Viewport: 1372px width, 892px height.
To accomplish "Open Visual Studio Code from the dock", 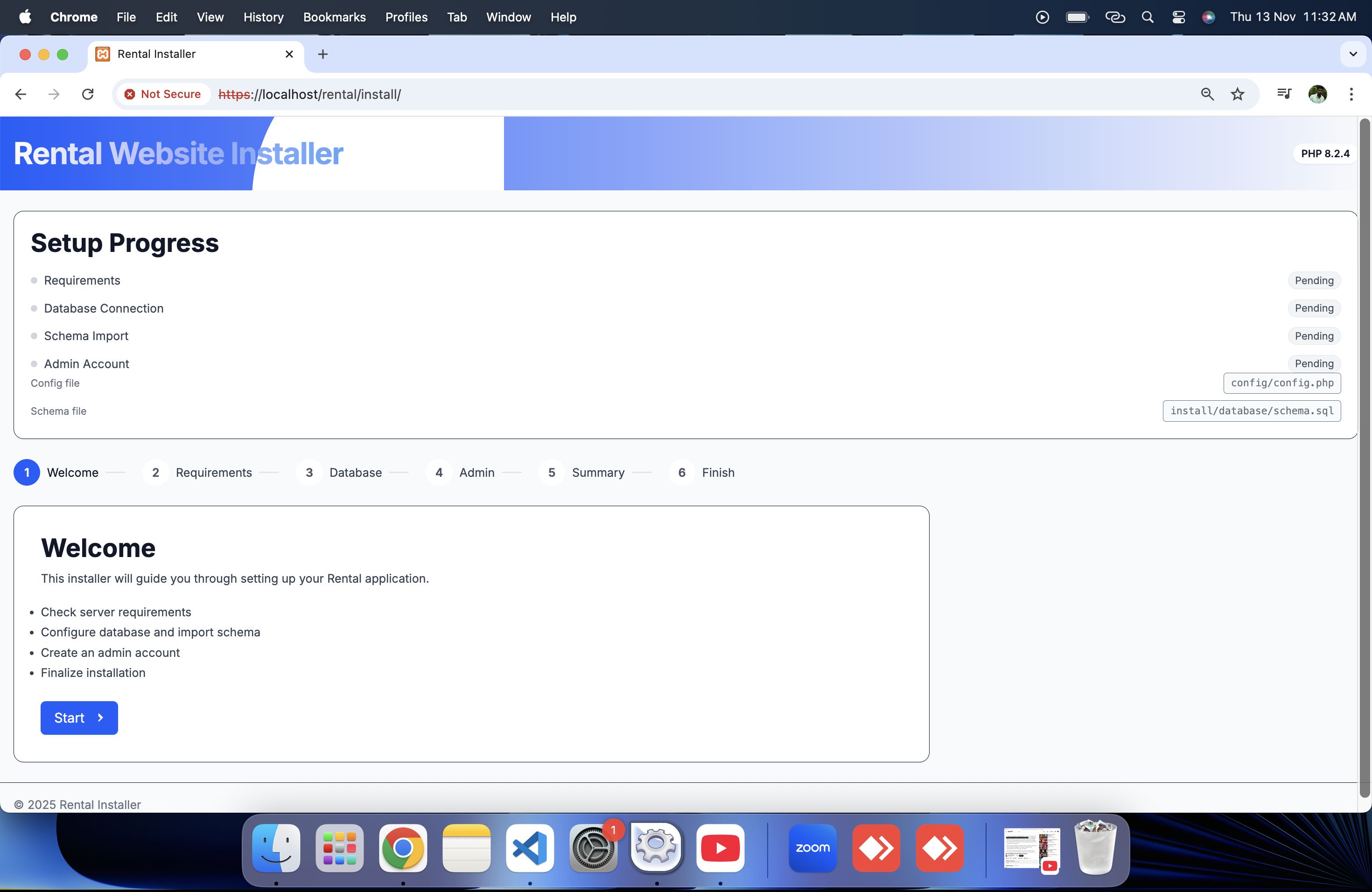I will (x=530, y=848).
